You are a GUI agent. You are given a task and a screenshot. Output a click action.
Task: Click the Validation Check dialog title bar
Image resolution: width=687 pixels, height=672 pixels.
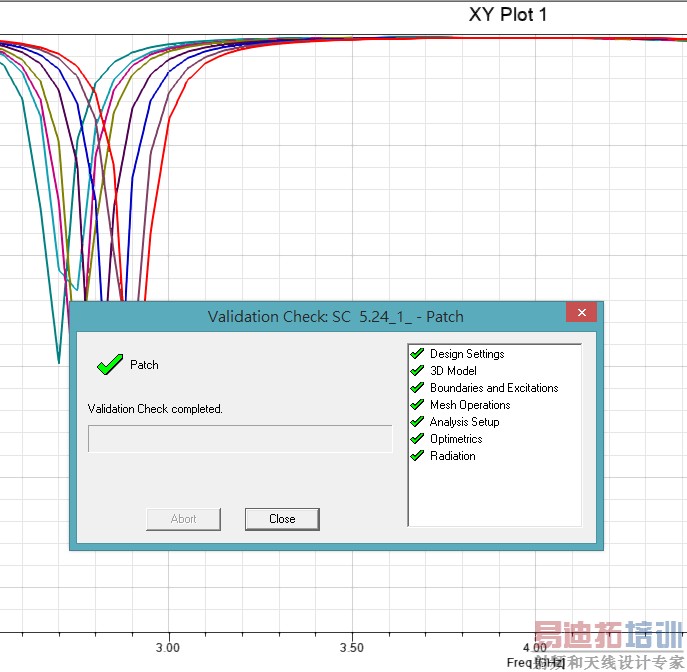click(336, 316)
